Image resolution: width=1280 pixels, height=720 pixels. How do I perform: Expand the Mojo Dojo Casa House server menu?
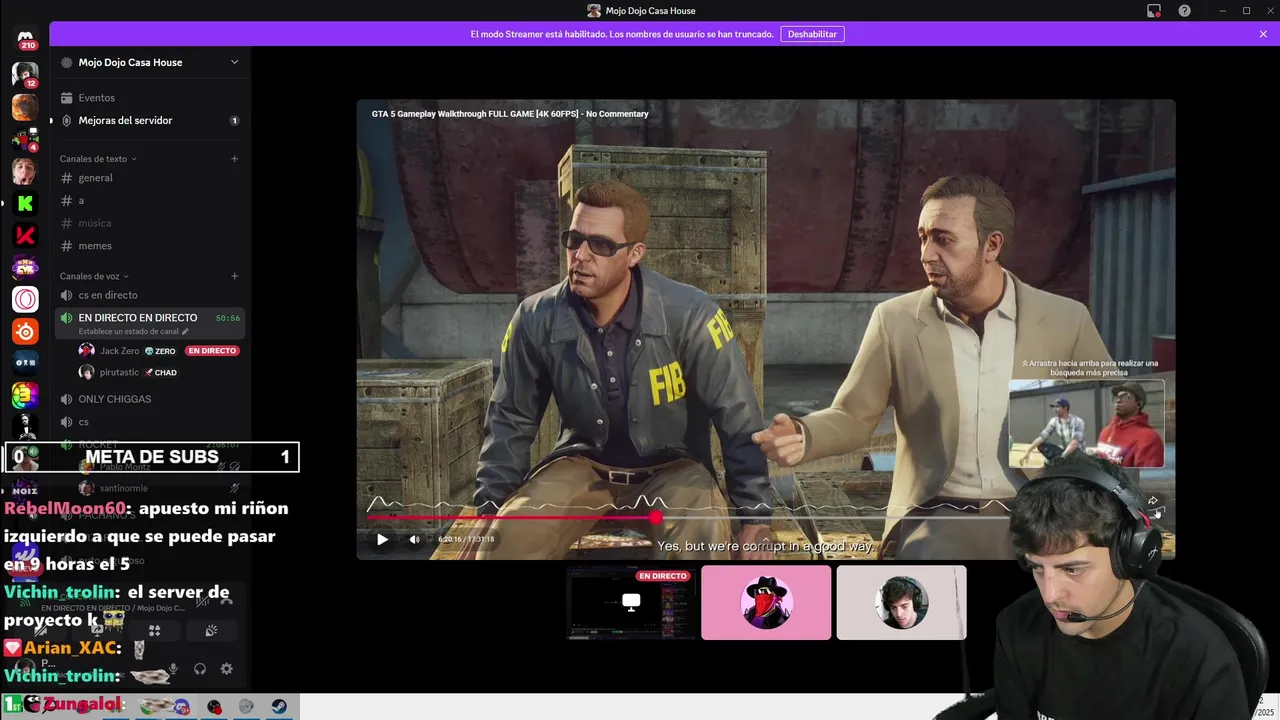[x=235, y=62]
